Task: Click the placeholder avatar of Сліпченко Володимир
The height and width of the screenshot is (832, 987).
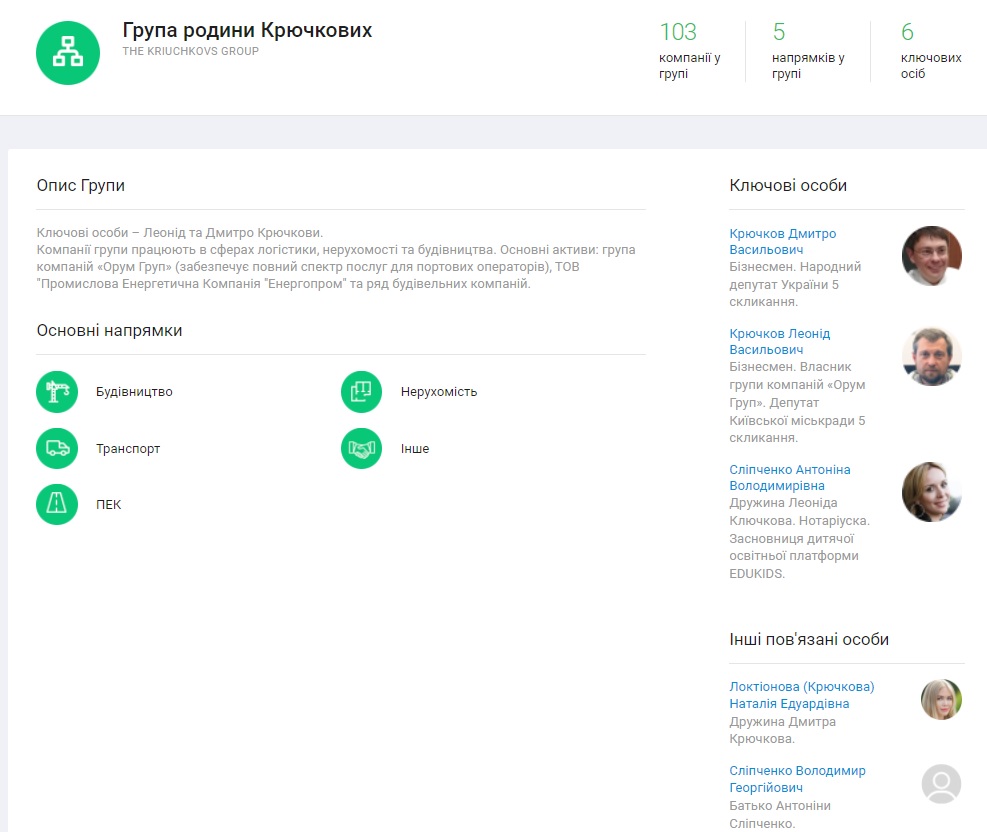Action: click(941, 785)
